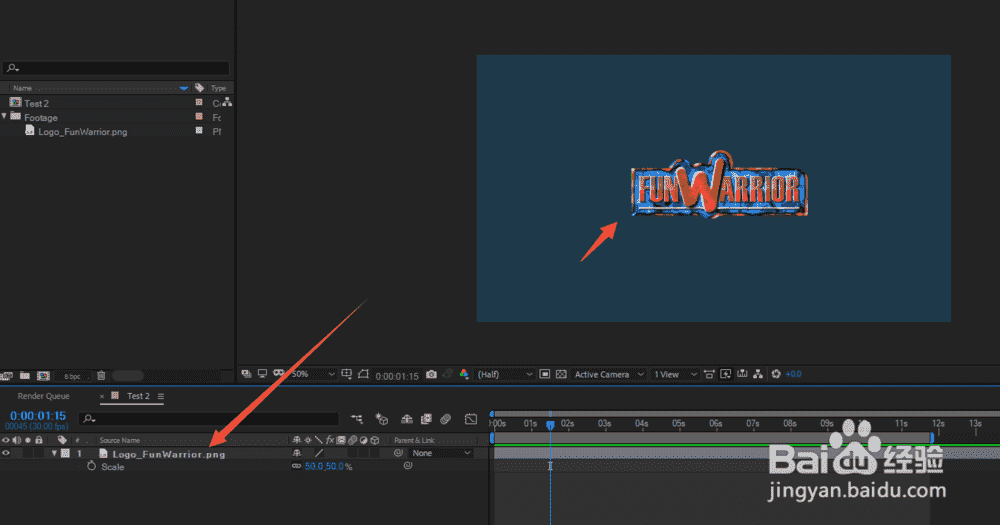Open the 8 bpc color depth setting
The image size is (1000, 525).
pos(72,376)
